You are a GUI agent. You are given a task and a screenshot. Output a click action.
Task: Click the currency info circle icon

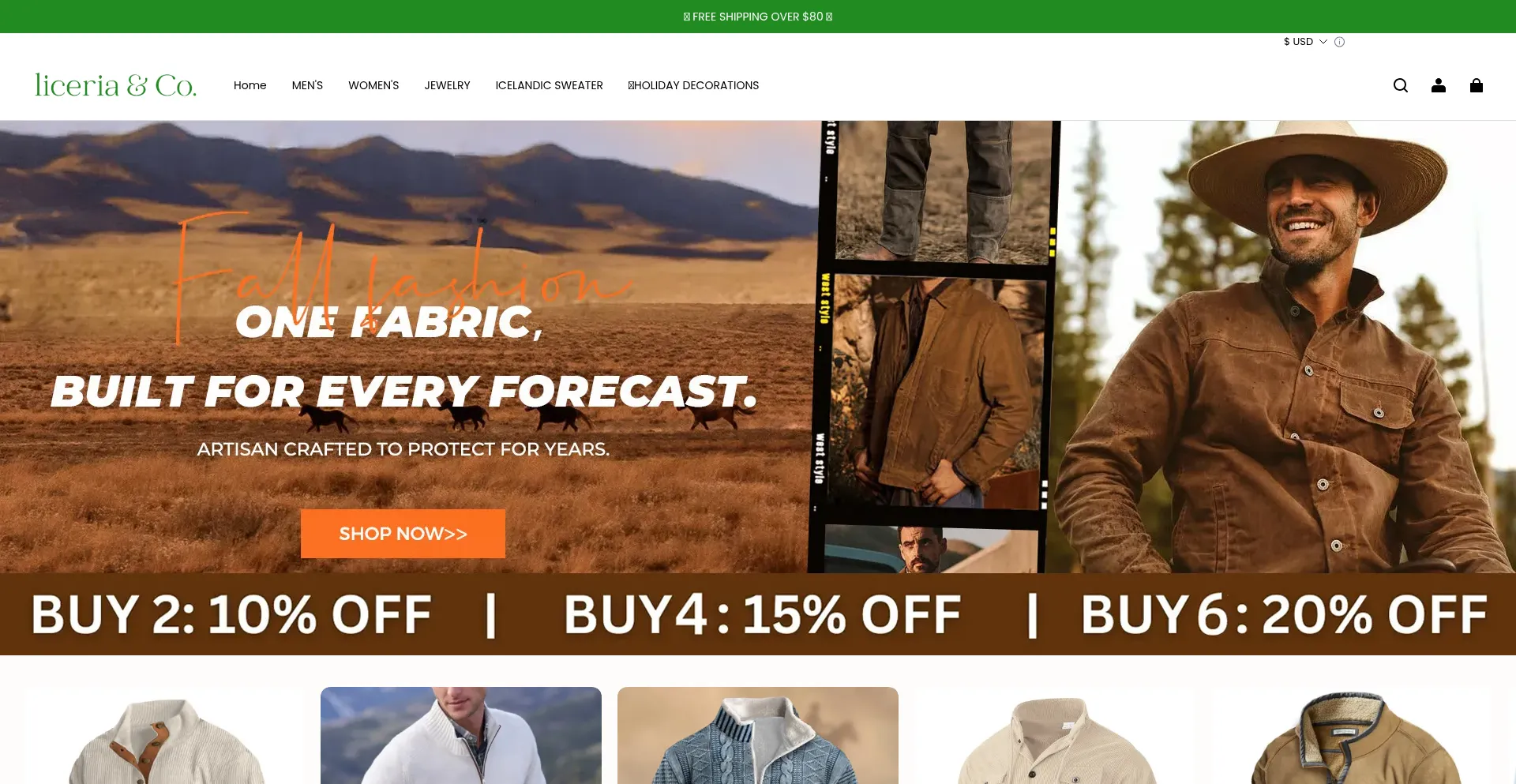click(1339, 42)
